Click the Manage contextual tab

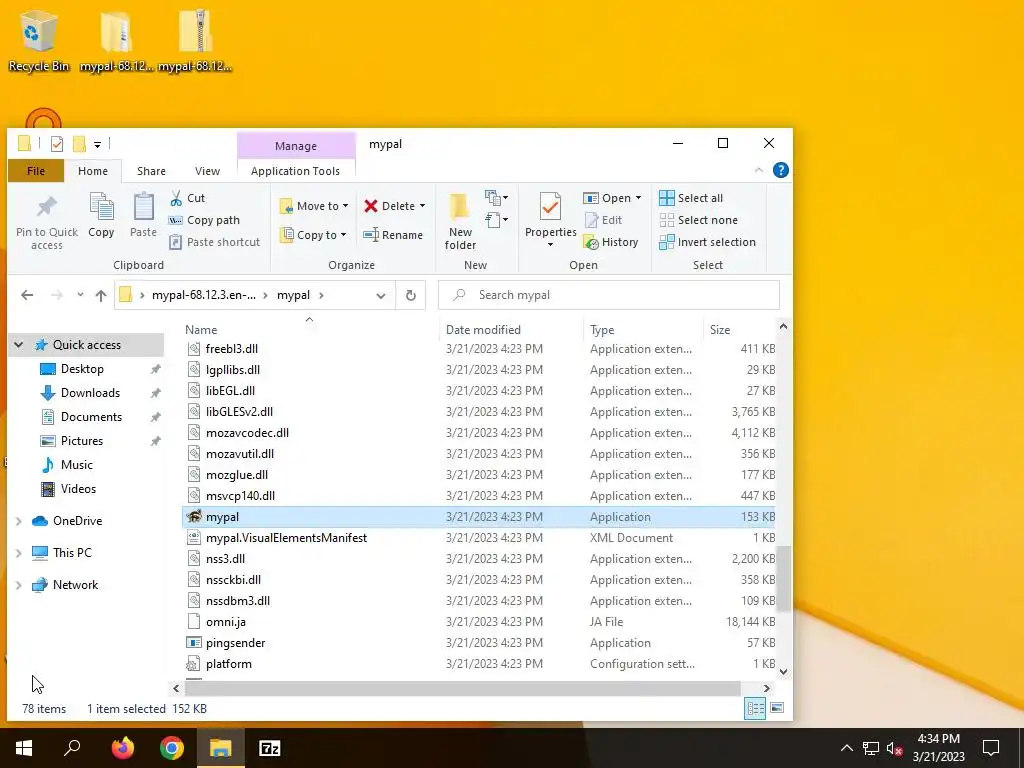[296, 146]
